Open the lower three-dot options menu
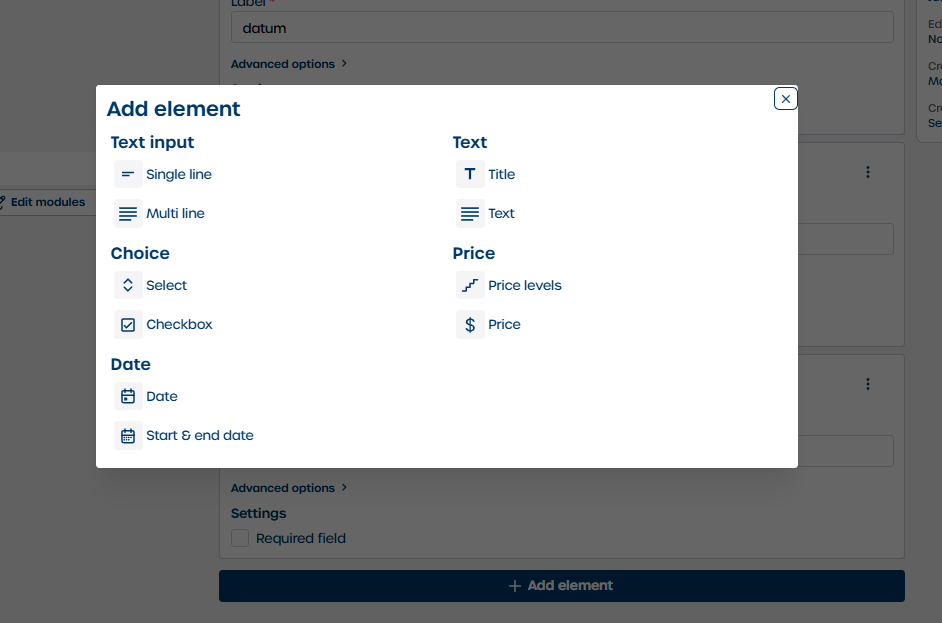This screenshot has height=623, width=942. (x=867, y=384)
